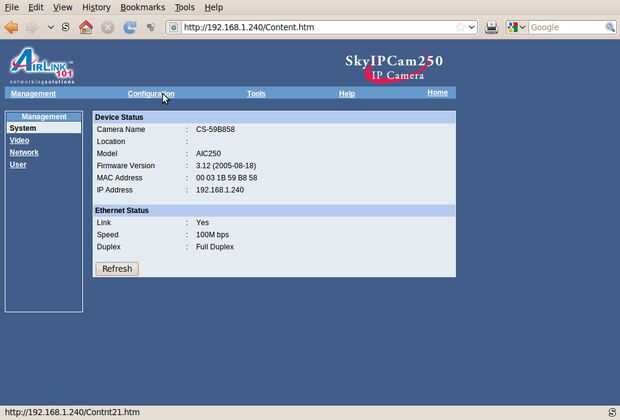Click the SkyIPCam250 IP Camera banner

point(394,68)
